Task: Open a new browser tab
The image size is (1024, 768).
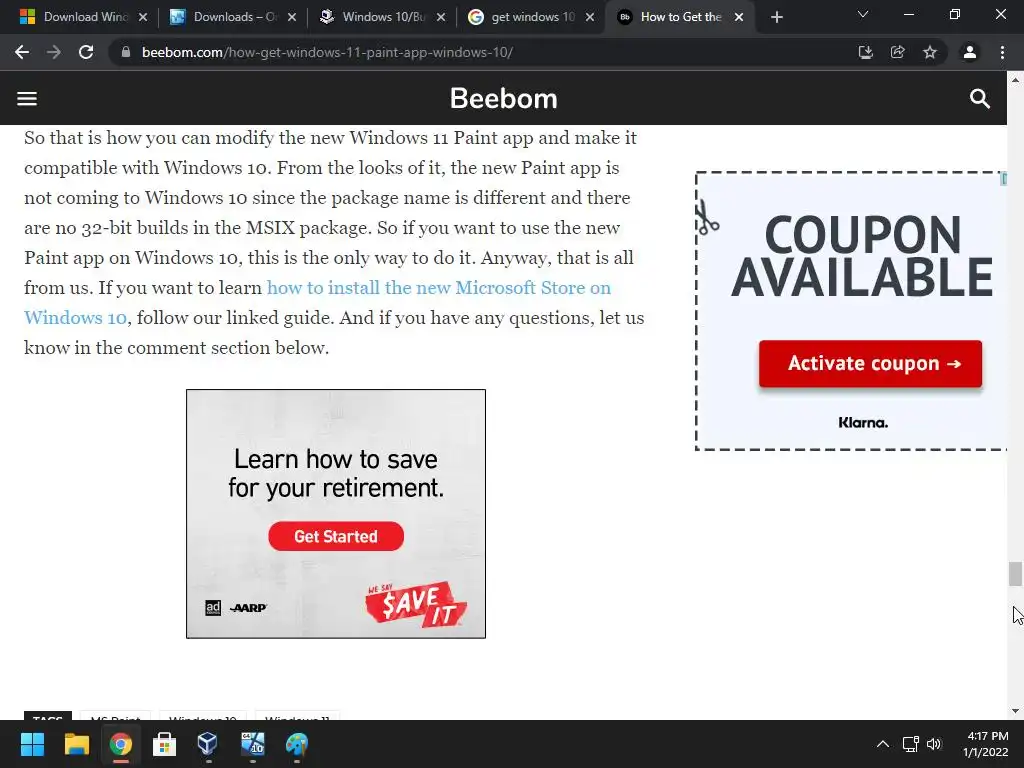Action: pyautogui.click(x=776, y=17)
